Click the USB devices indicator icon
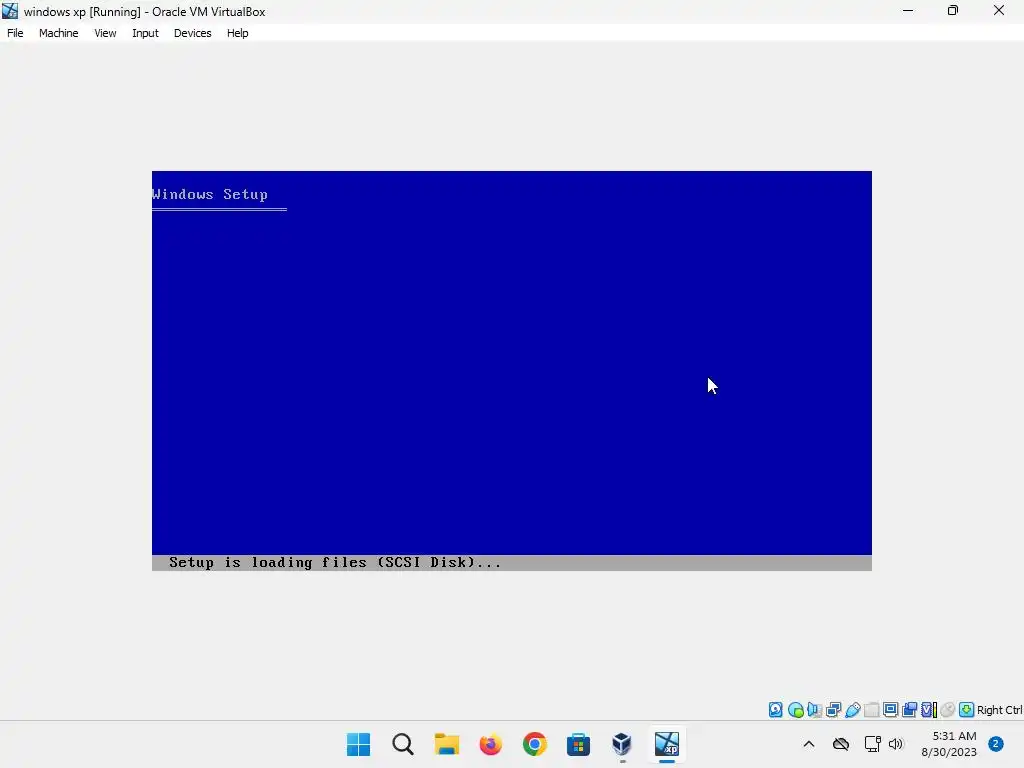 tap(852, 710)
